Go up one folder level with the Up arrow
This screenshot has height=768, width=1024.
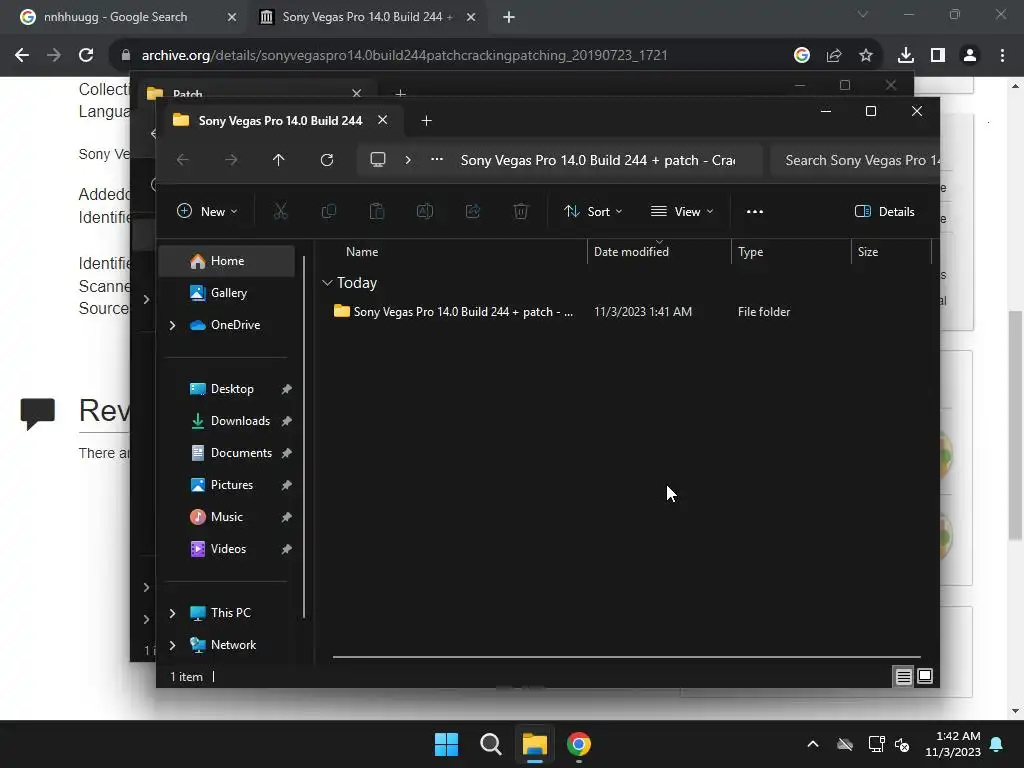pos(278,160)
